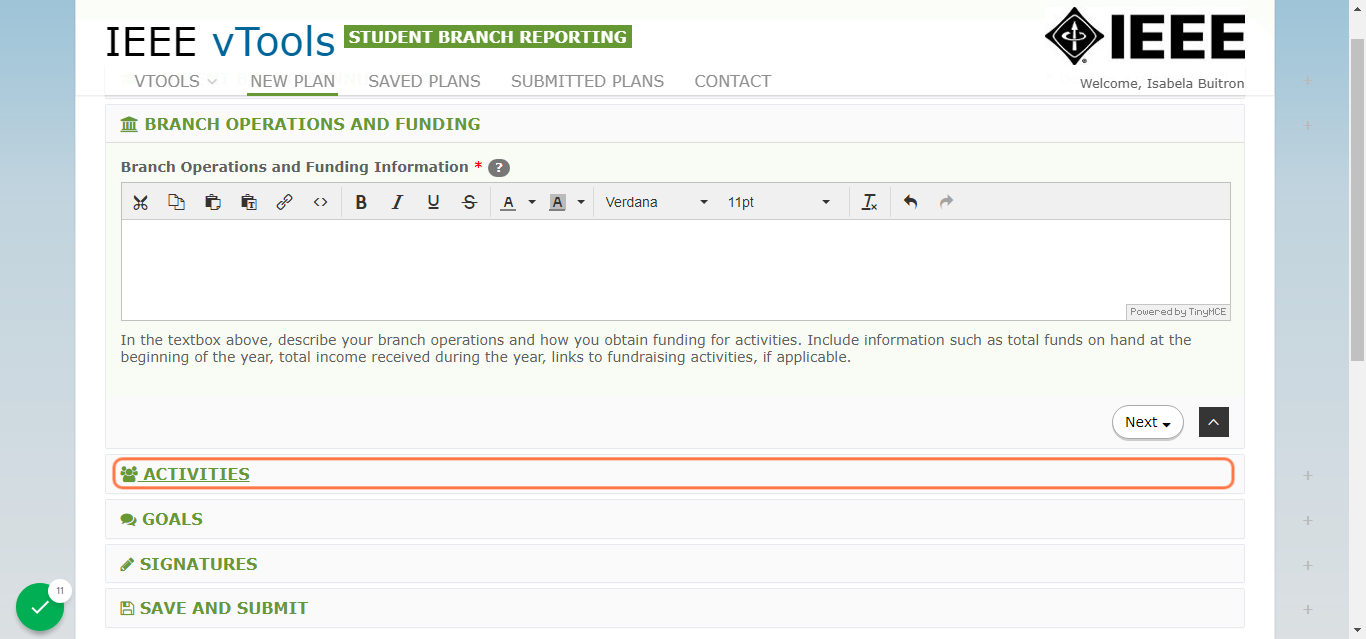Open source code view icon
Viewport: 1366px width, 639px height.
pos(320,202)
